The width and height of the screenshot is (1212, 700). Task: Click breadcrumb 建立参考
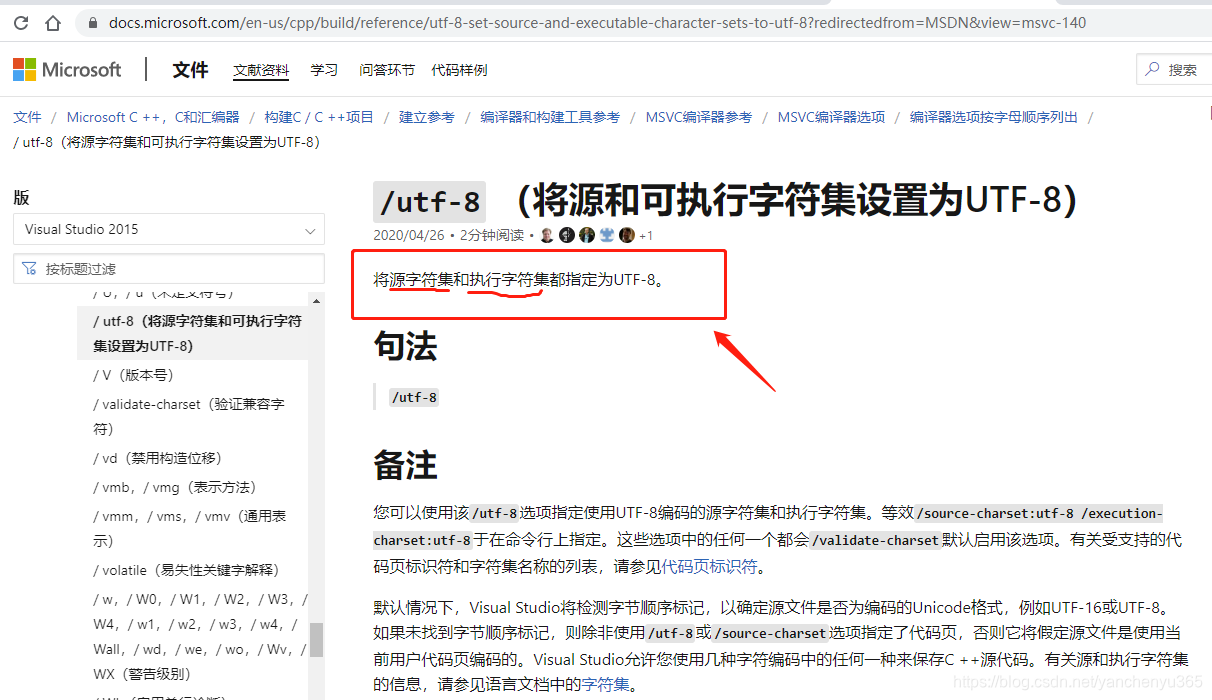click(x=427, y=117)
